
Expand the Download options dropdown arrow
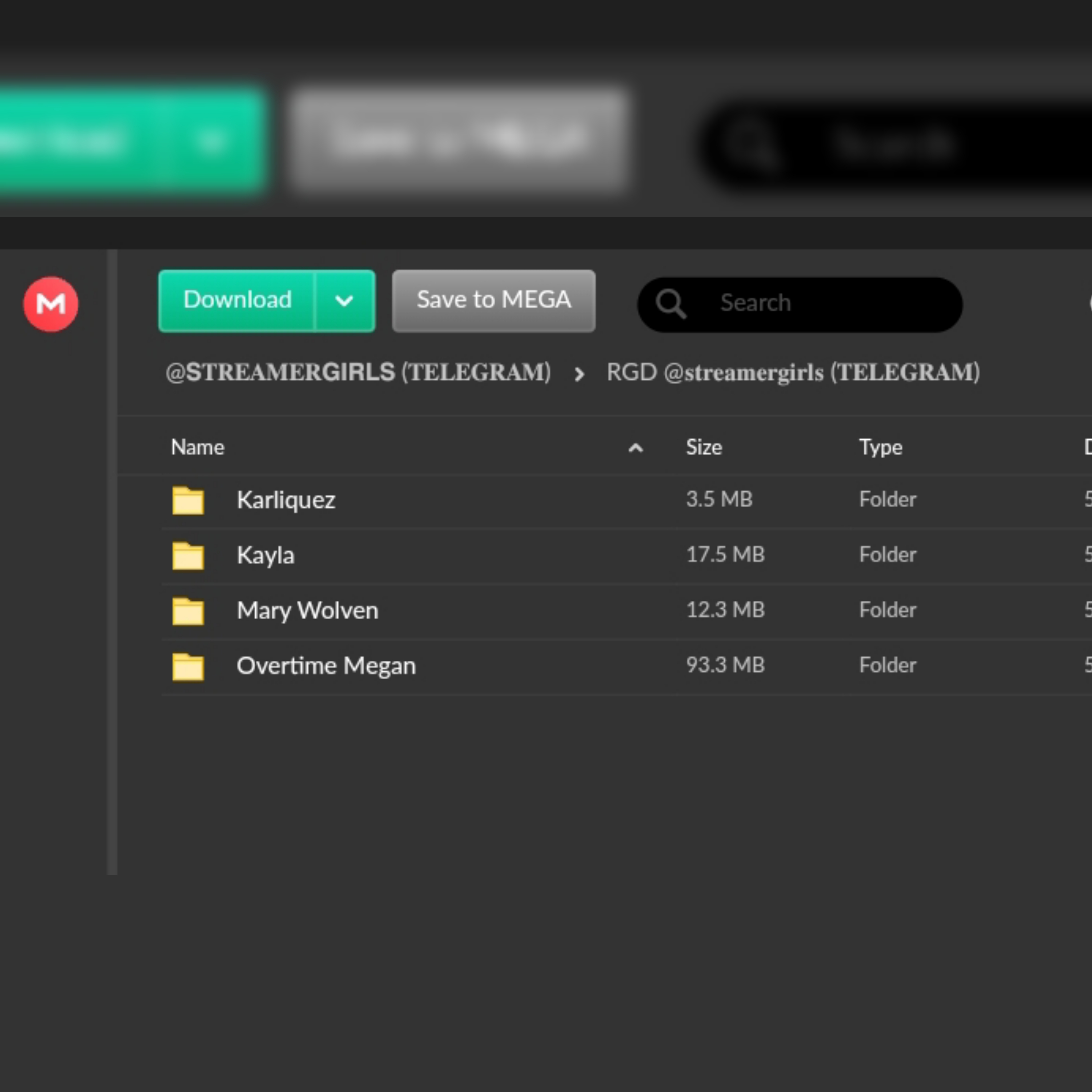344,301
